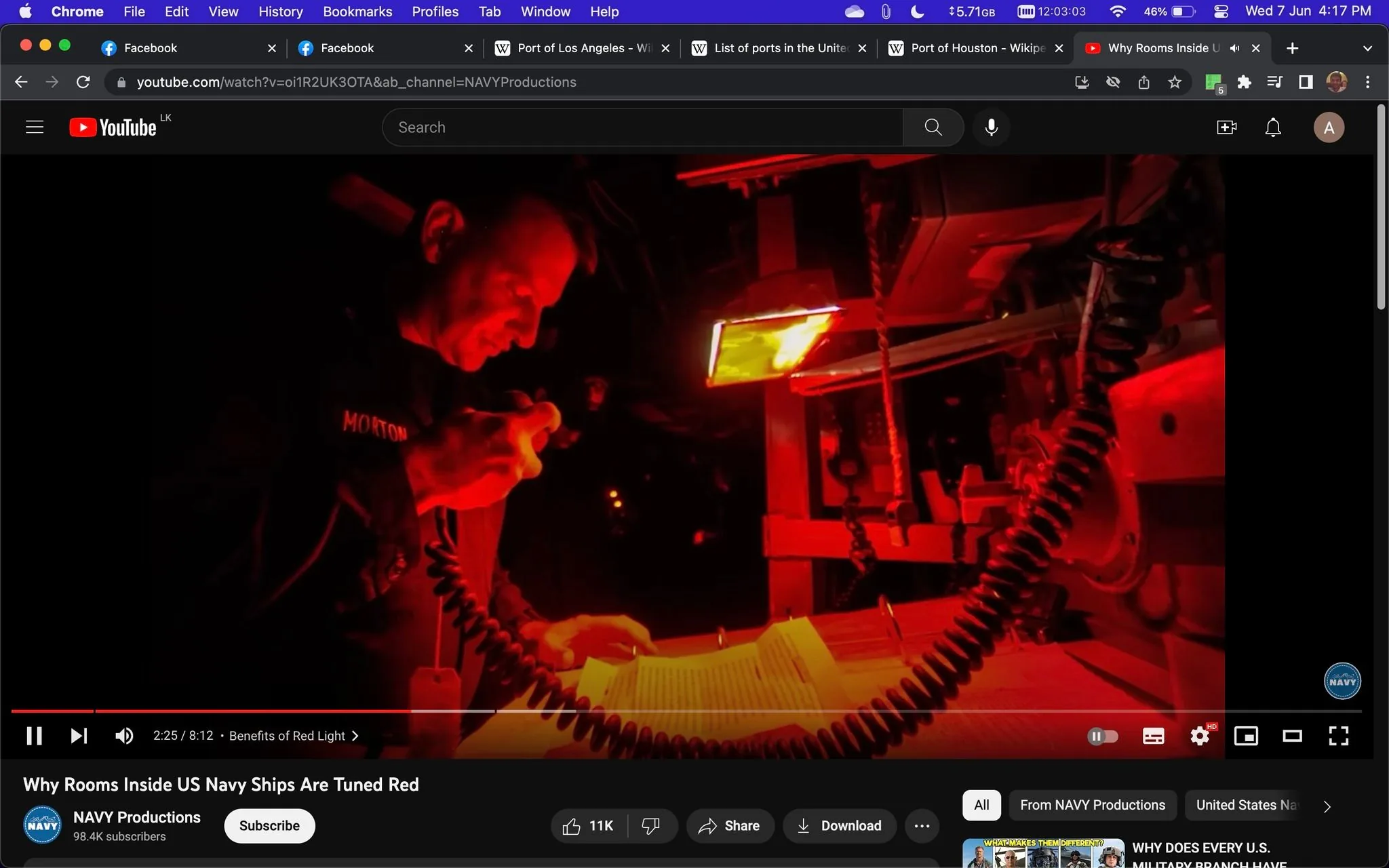The height and width of the screenshot is (868, 1389).
Task: Open the video settings gear
Action: (x=1200, y=736)
